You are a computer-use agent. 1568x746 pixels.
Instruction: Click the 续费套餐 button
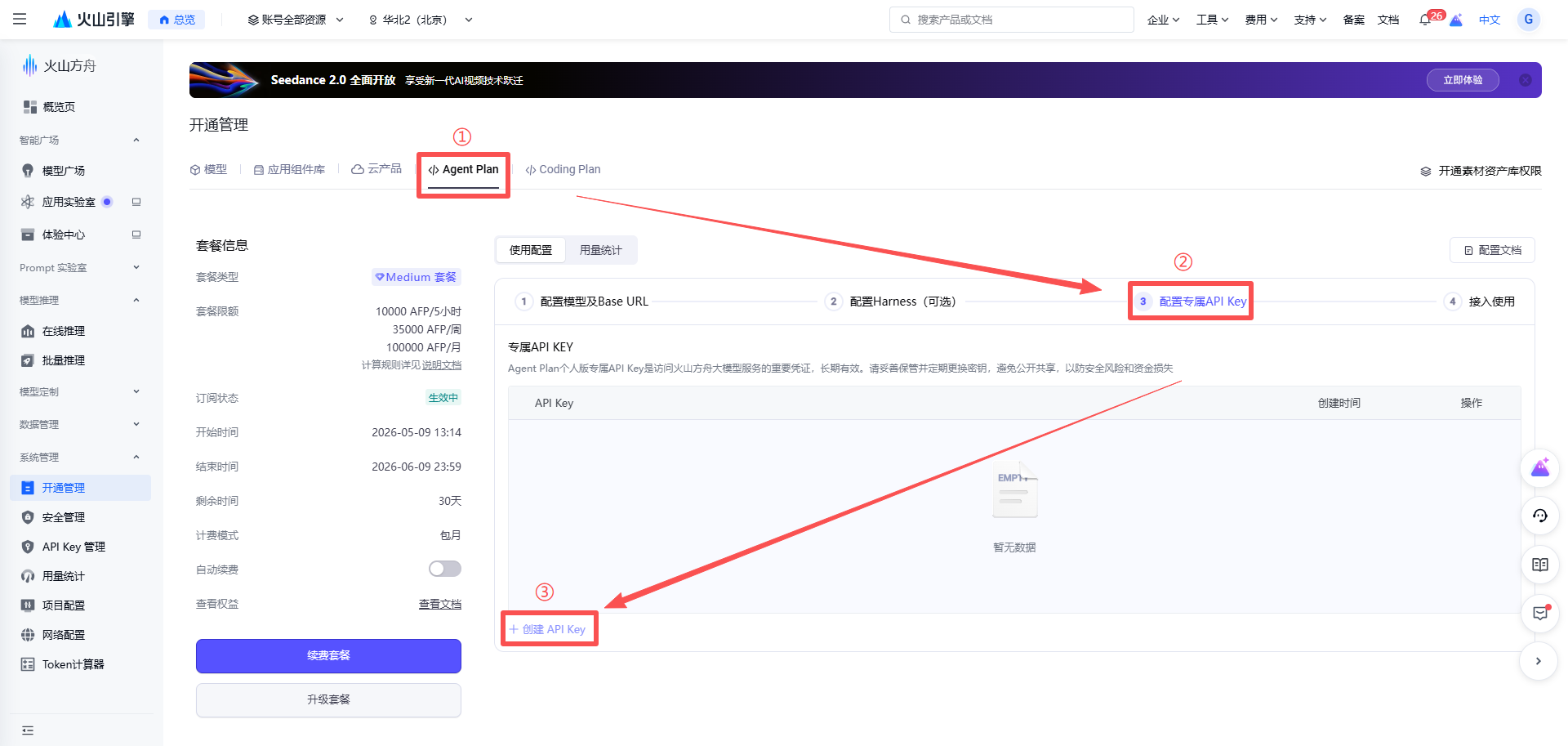[328, 655]
